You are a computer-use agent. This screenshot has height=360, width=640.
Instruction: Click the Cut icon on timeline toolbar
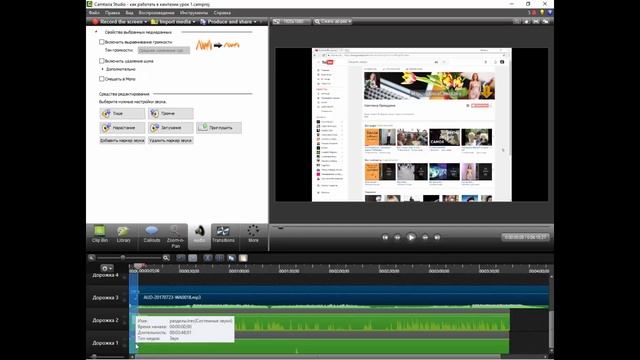coord(208,258)
